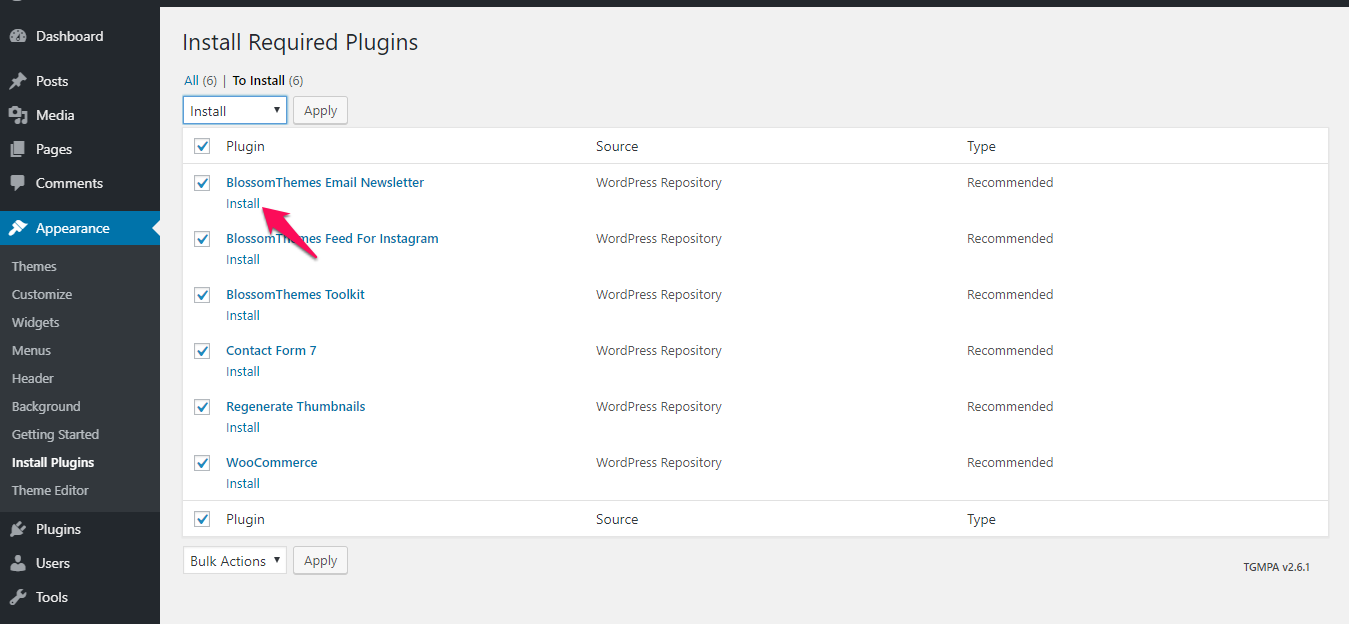Image resolution: width=1349 pixels, height=624 pixels.
Task: Open the bottom Bulk Actions dropdown
Action: [x=235, y=561]
